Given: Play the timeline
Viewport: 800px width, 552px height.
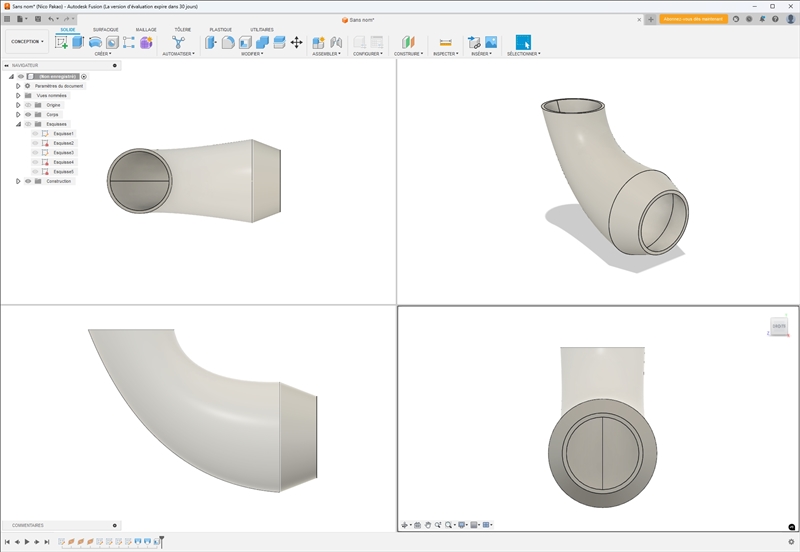Looking at the screenshot, I should 27,542.
